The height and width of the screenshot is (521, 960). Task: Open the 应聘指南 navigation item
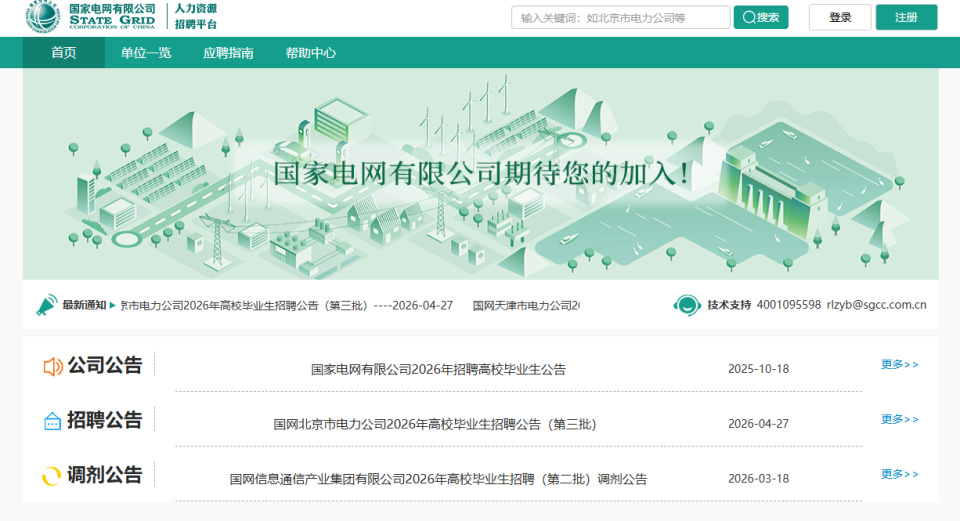coord(228,53)
